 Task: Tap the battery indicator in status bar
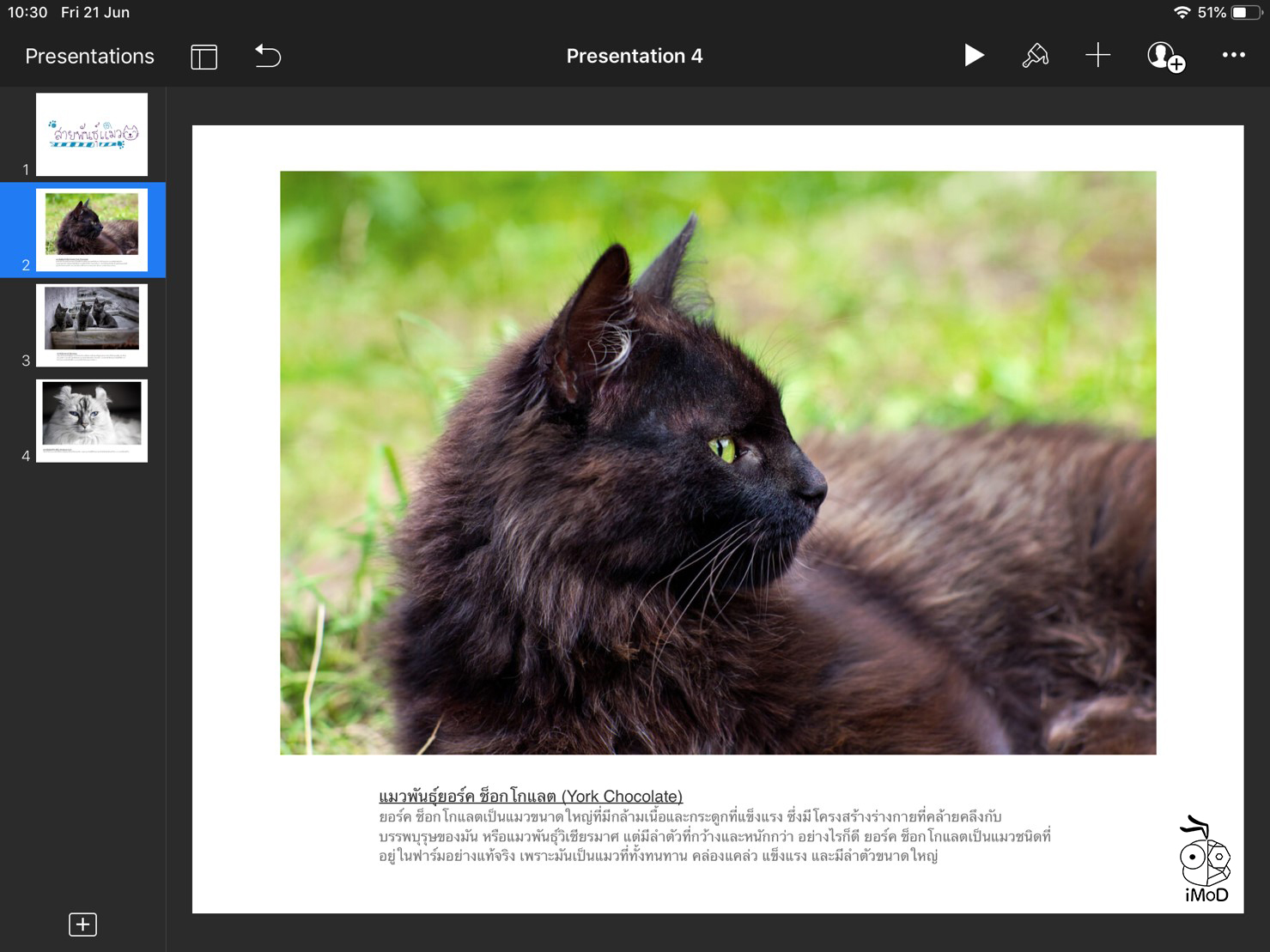(x=1245, y=13)
